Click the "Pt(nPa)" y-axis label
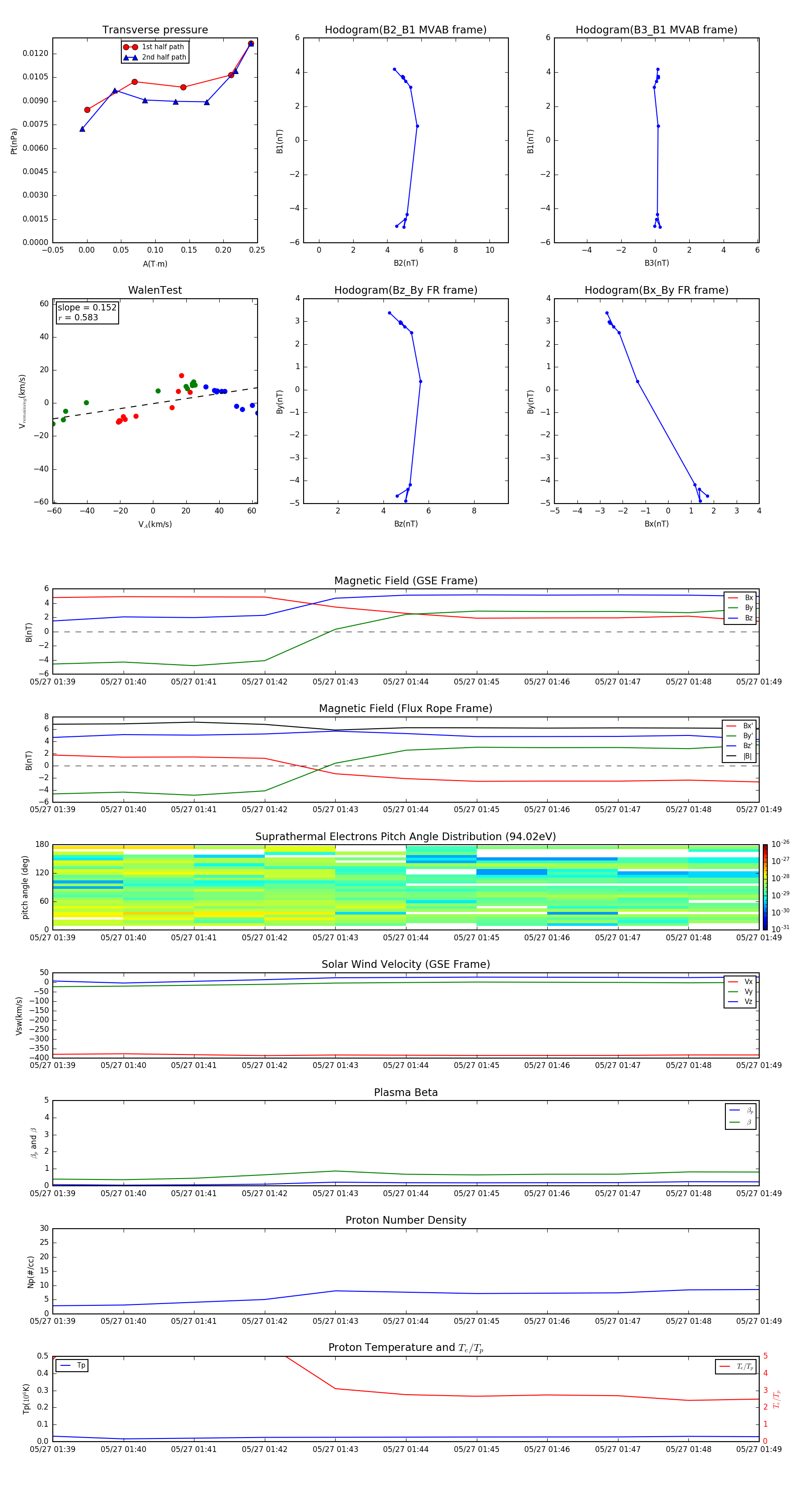The height and width of the screenshot is (1489, 812). [x=14, y=141]
